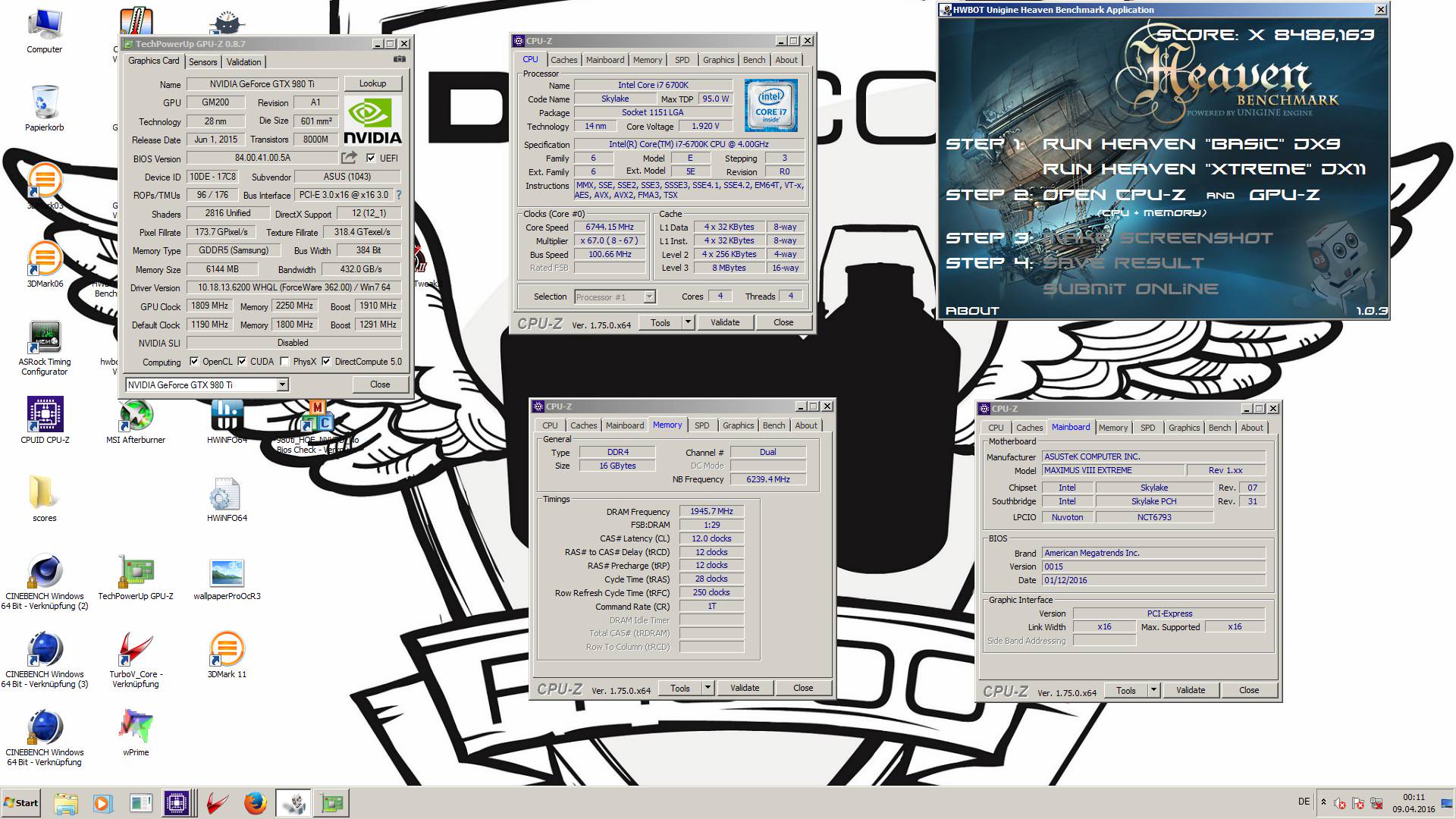Click Close in CPU-Z Mainboard window
Screen dimensions: 1456x819
(x=1249, y=690)
